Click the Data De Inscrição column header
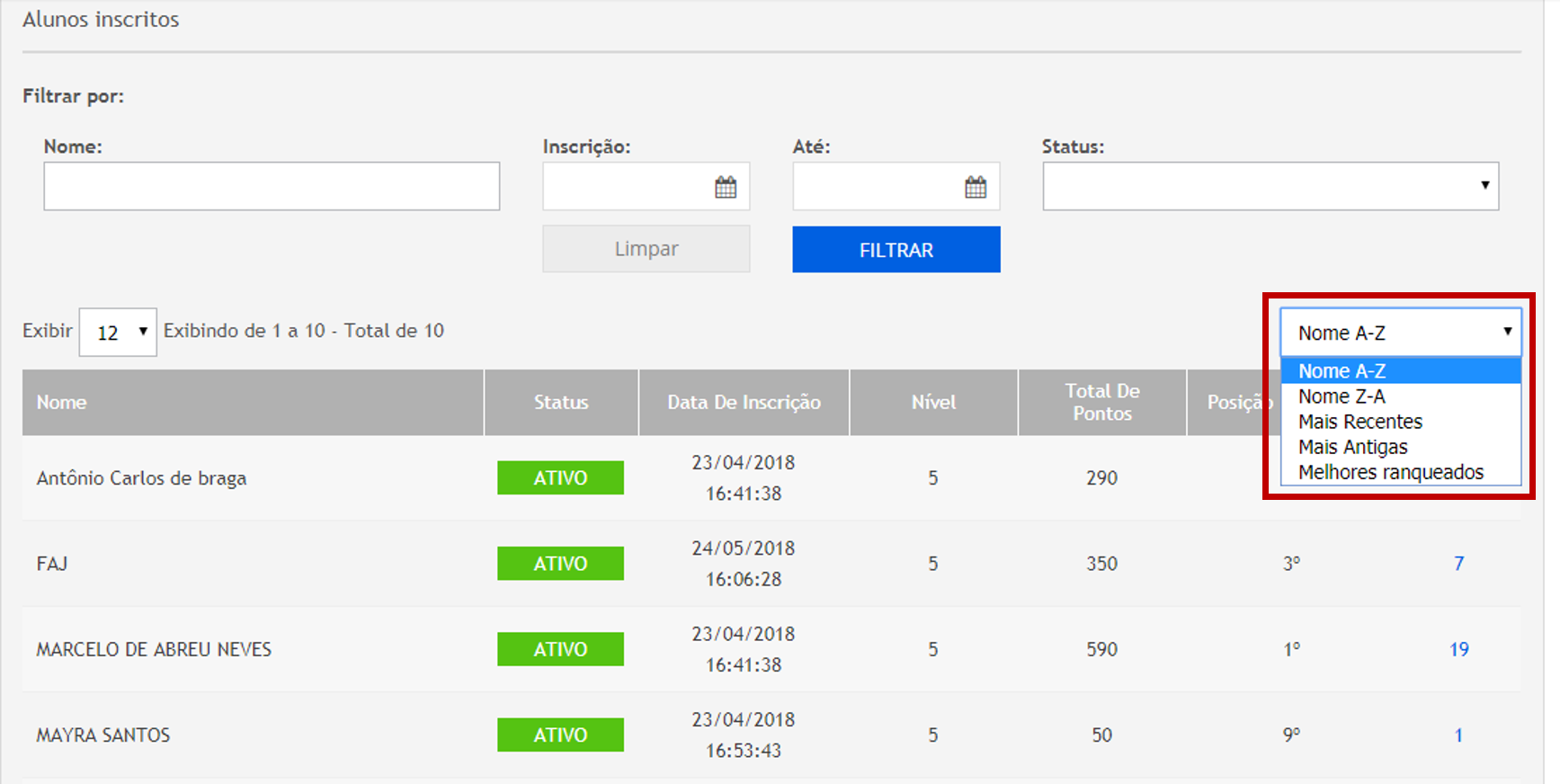This screenshot has width=1560, height=784. [744, 403]
